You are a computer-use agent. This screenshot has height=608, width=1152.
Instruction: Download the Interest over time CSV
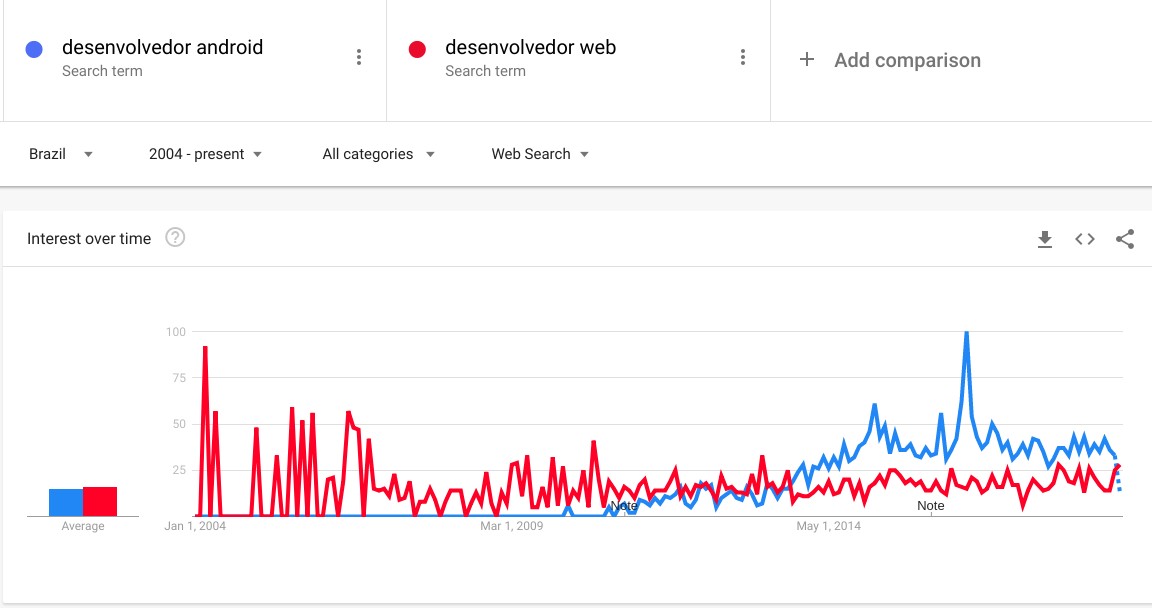coord(1045,239)
